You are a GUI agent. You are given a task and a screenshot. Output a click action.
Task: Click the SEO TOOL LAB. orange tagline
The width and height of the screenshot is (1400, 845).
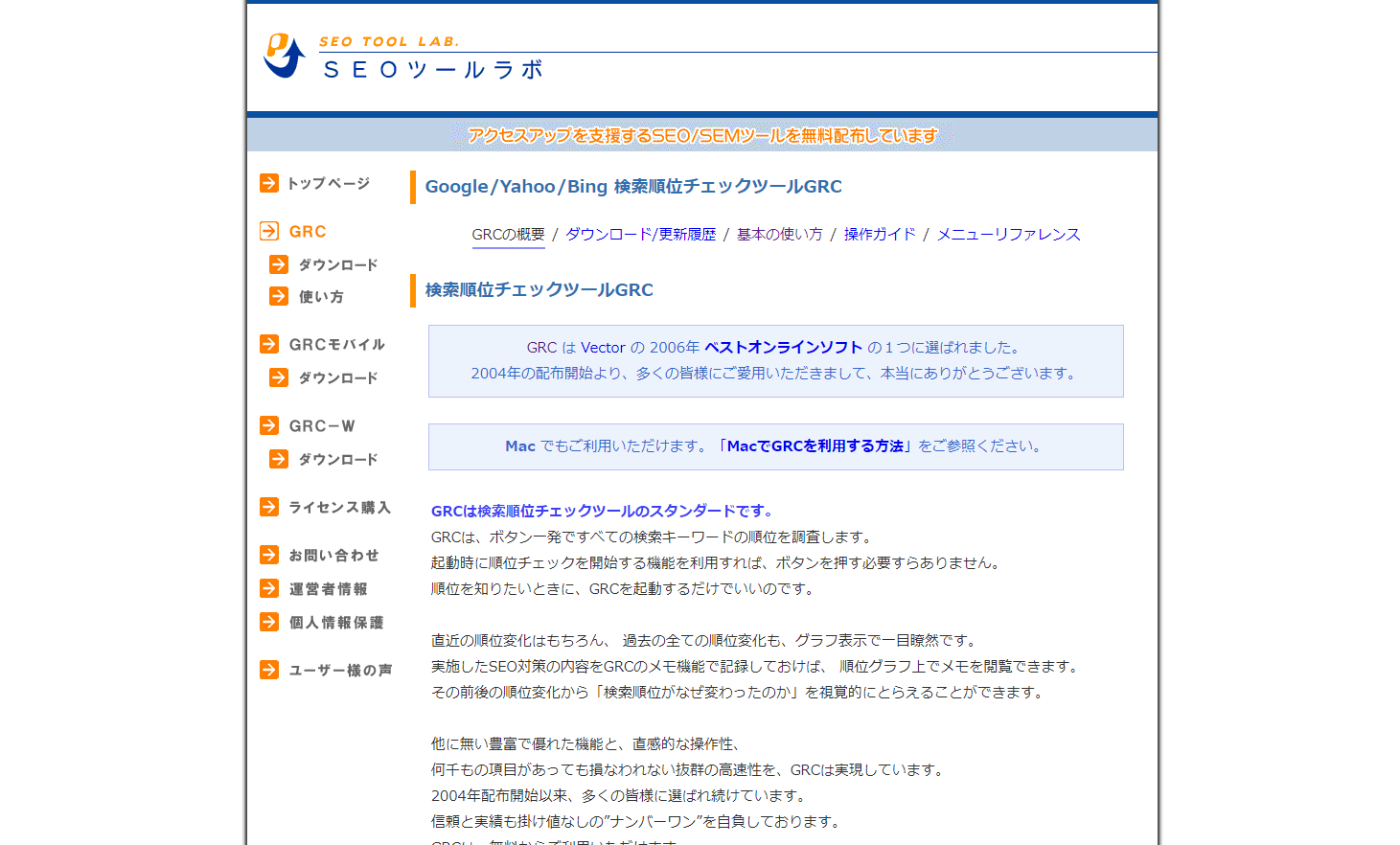coord(389,42)
